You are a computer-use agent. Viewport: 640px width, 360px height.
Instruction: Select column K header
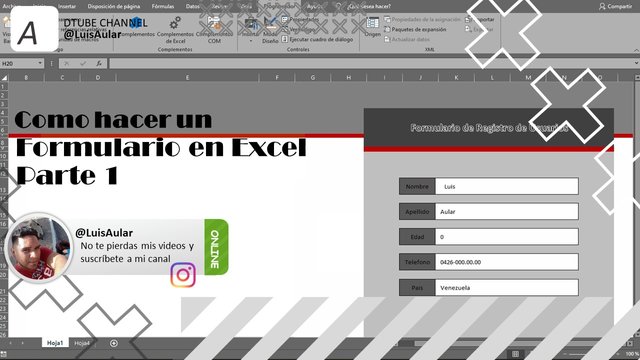pos(456,78)
